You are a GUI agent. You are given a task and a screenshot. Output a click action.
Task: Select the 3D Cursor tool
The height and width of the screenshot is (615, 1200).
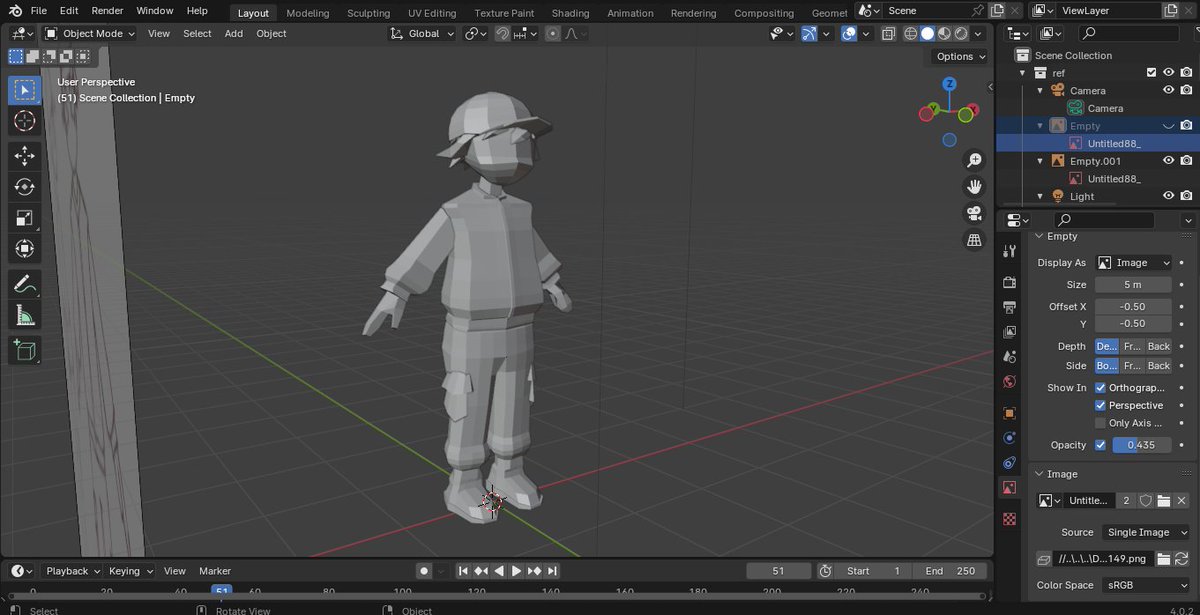[25, 122]
